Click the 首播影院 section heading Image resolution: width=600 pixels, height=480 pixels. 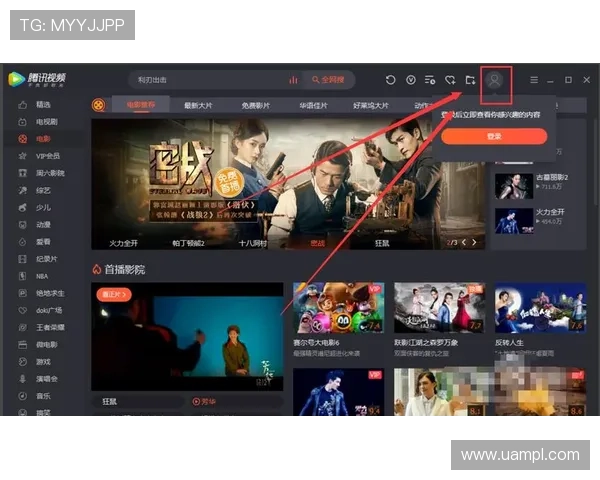click(124, 269)
